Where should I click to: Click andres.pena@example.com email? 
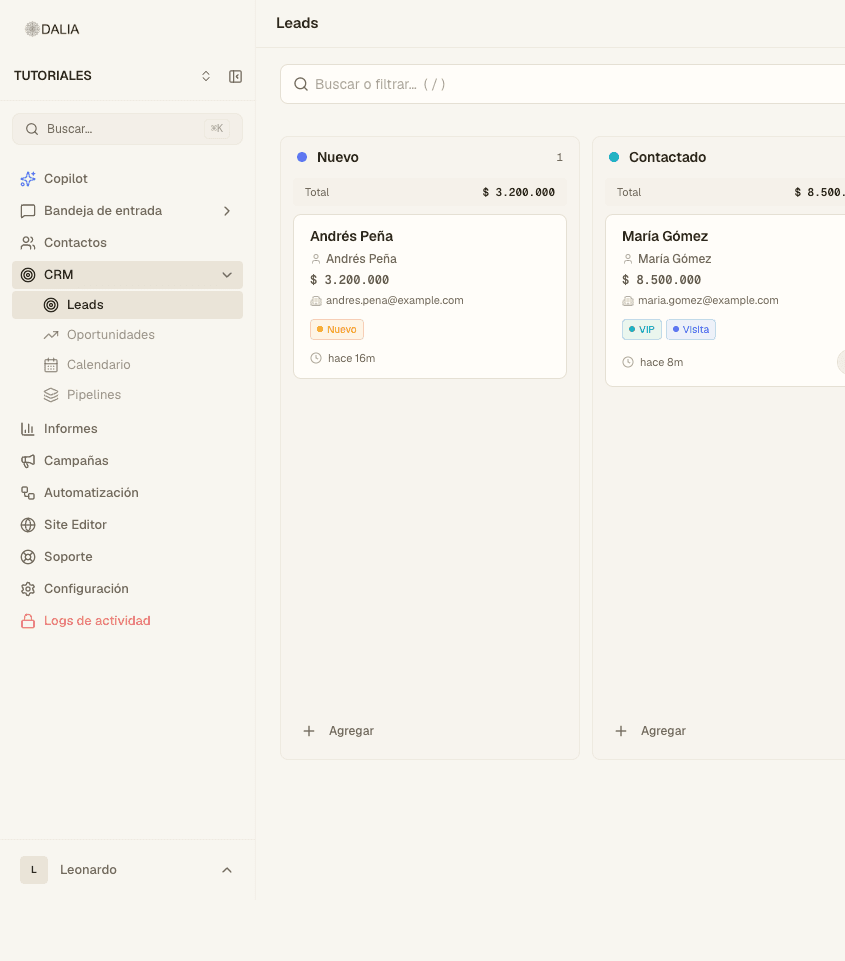(x=395, y=300)
